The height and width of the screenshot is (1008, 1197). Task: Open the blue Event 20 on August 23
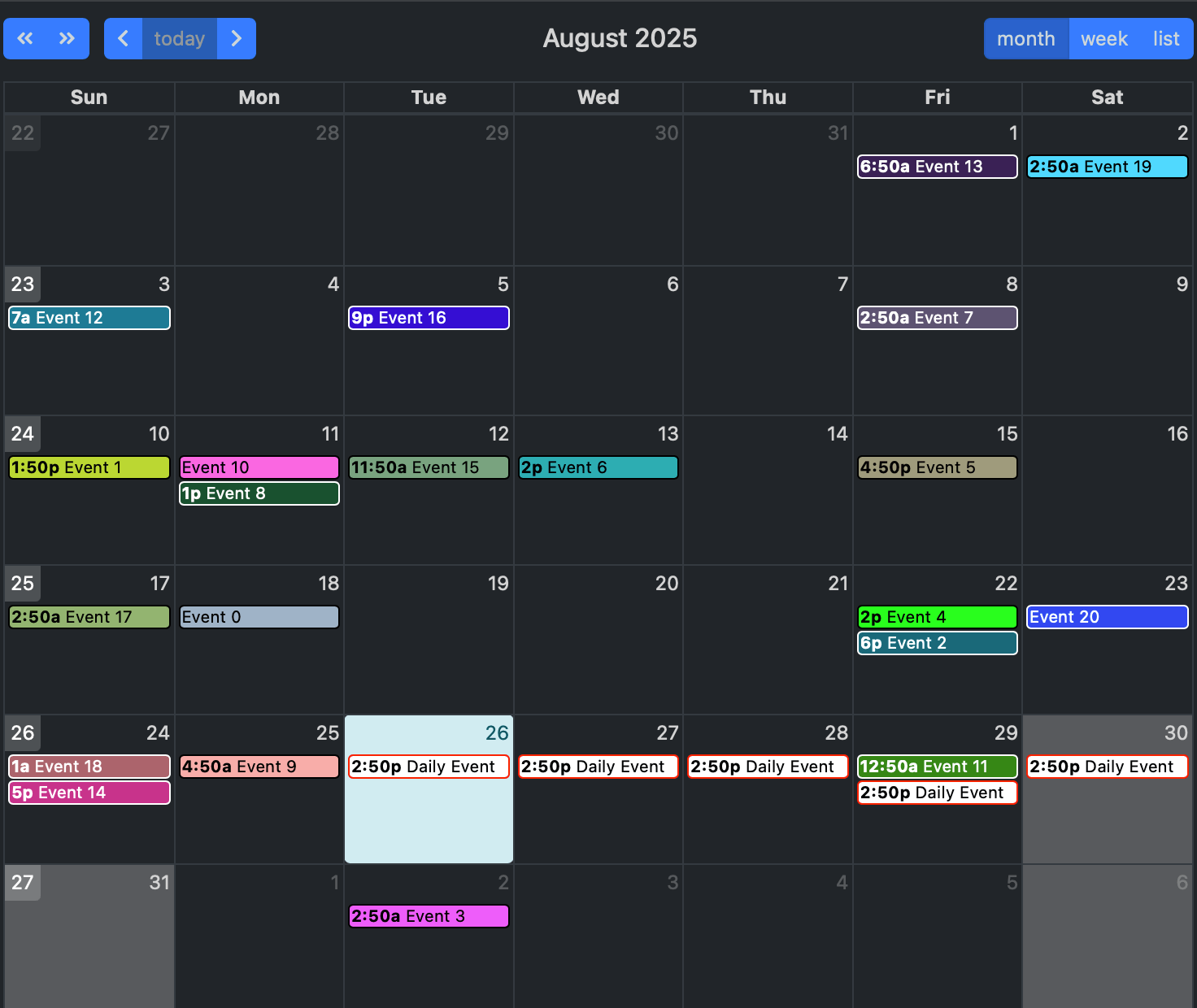(x=1107, y=617)
